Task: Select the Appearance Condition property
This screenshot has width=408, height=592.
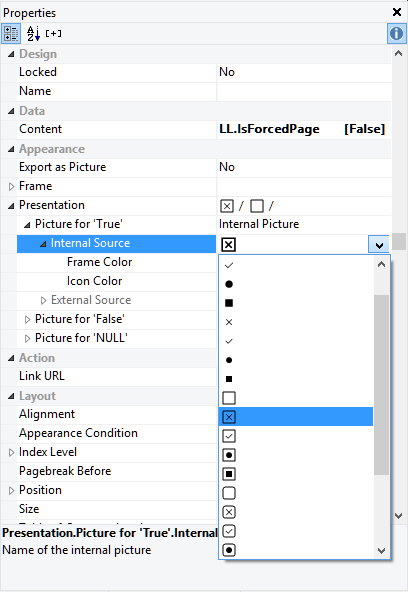Action: coord(79,433)
